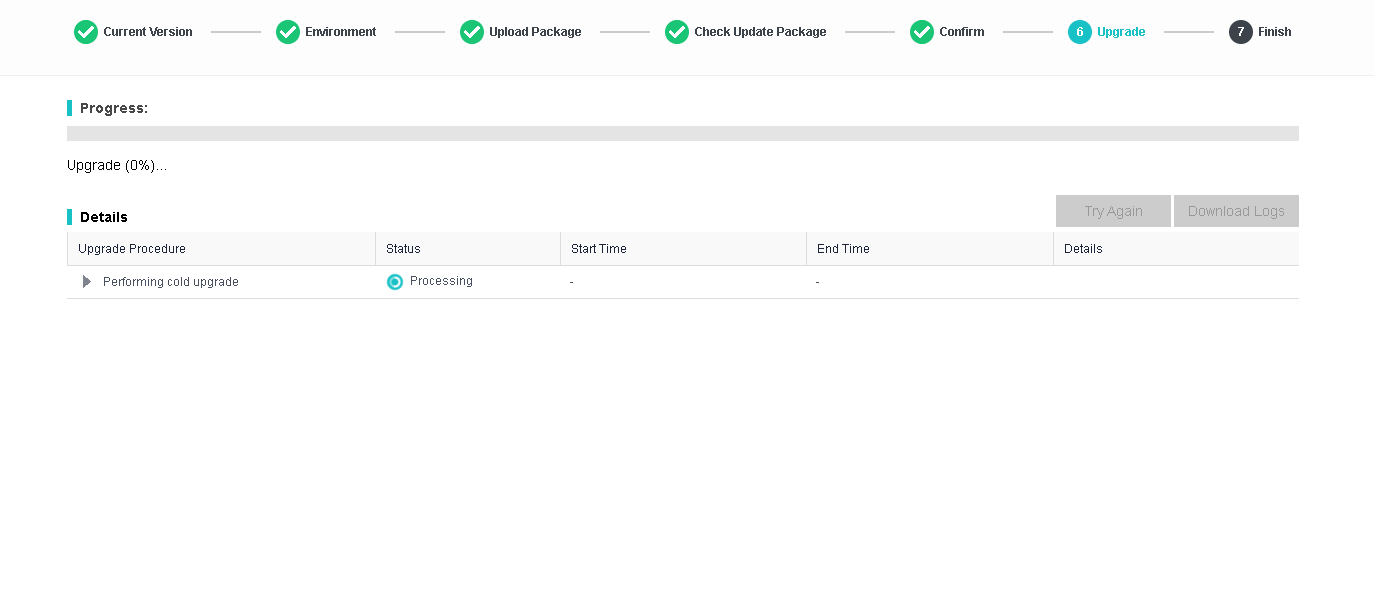
Task: Select the Finish step label
Action: 1275,32
